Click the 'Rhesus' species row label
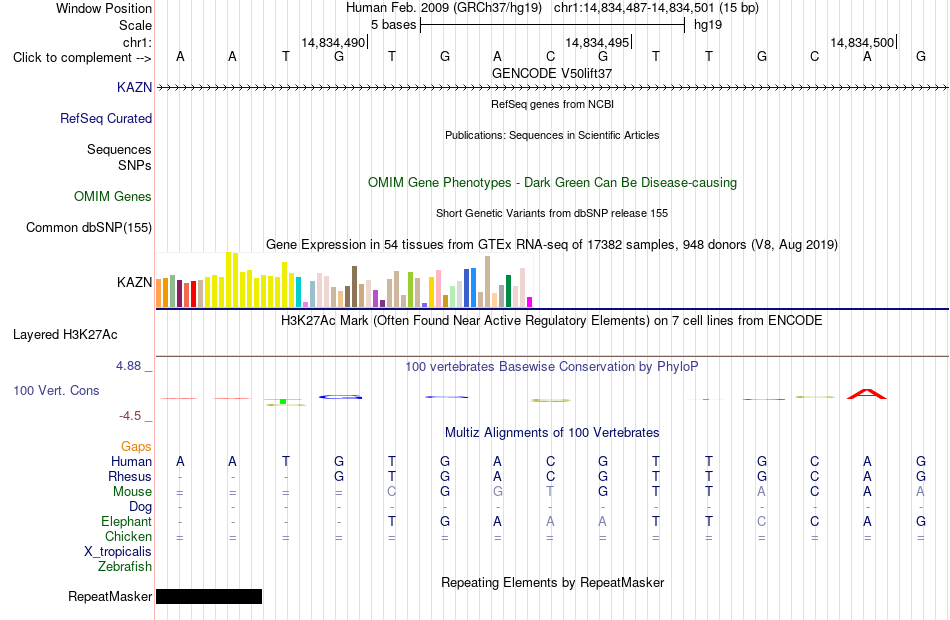Screen dimensions: 950x620 click(130, 476)
